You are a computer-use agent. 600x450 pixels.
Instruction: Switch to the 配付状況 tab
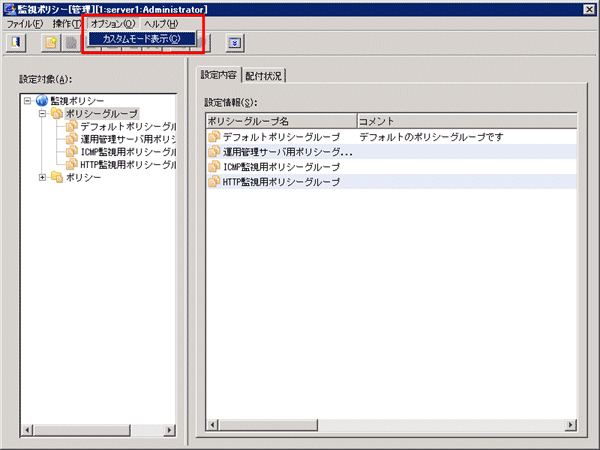pos(265,76)
